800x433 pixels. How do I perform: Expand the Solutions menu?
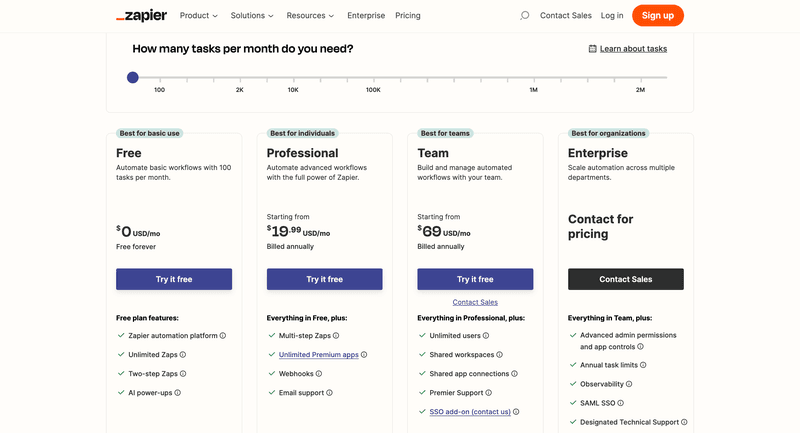(252, 16)
